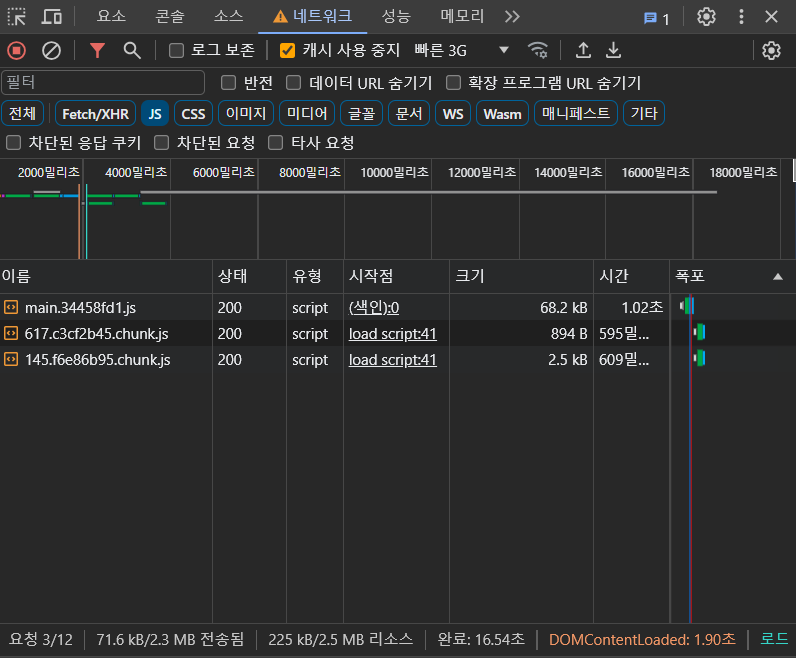This screenshot has height=658, width=796.
Task: Click script icon of 617.c3cf2b45.chunk.js
Action: point(11,333)
